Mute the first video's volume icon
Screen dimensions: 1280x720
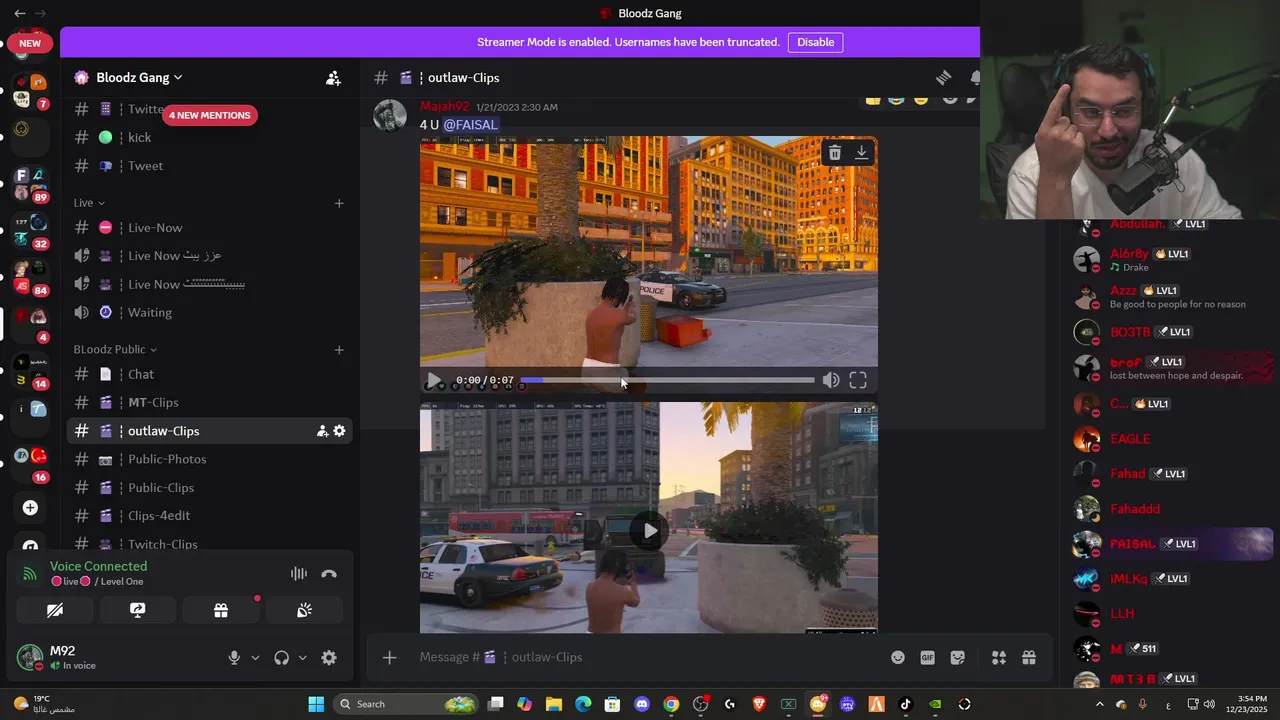pos(831,381)
